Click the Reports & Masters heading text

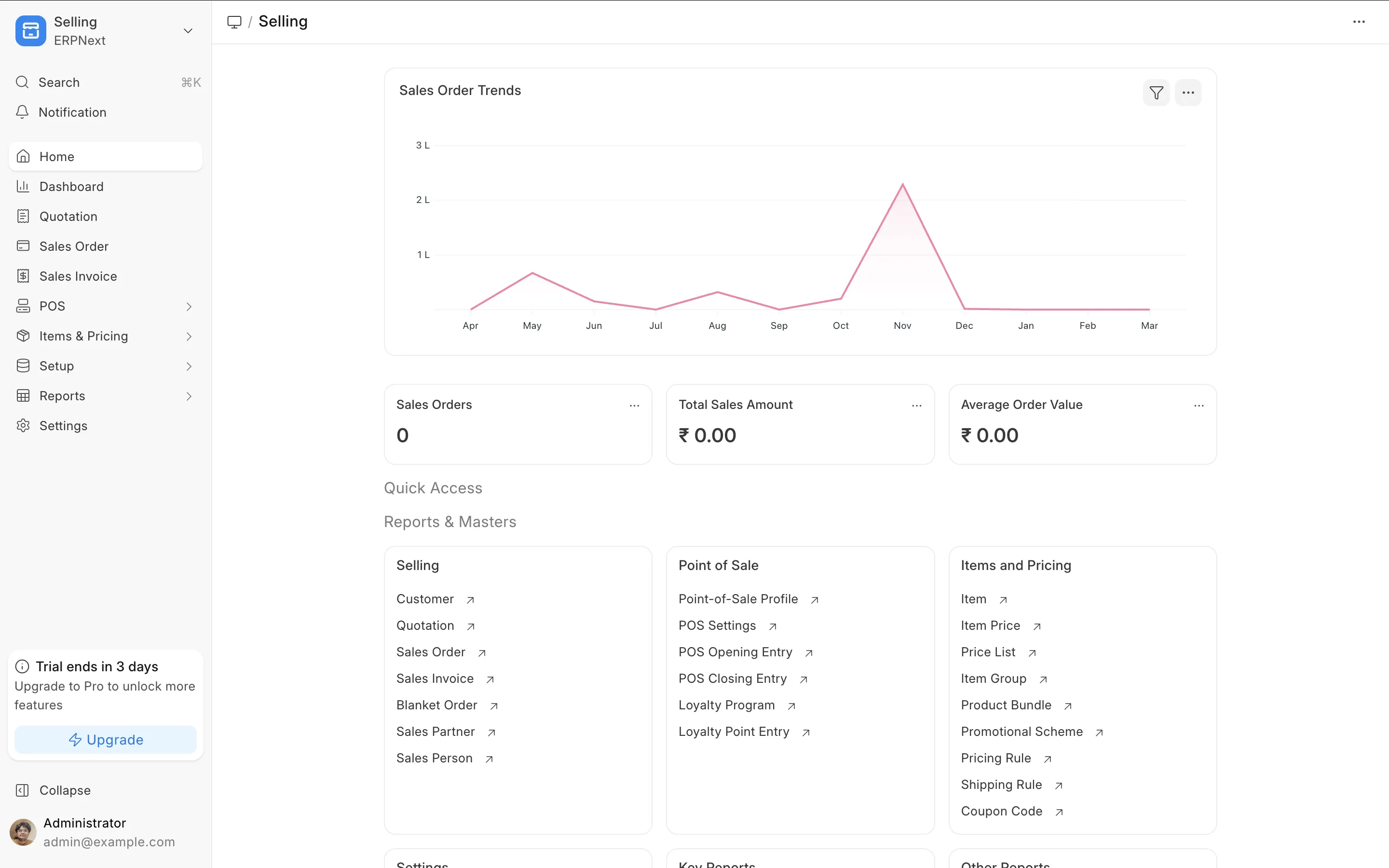[450, 522]
